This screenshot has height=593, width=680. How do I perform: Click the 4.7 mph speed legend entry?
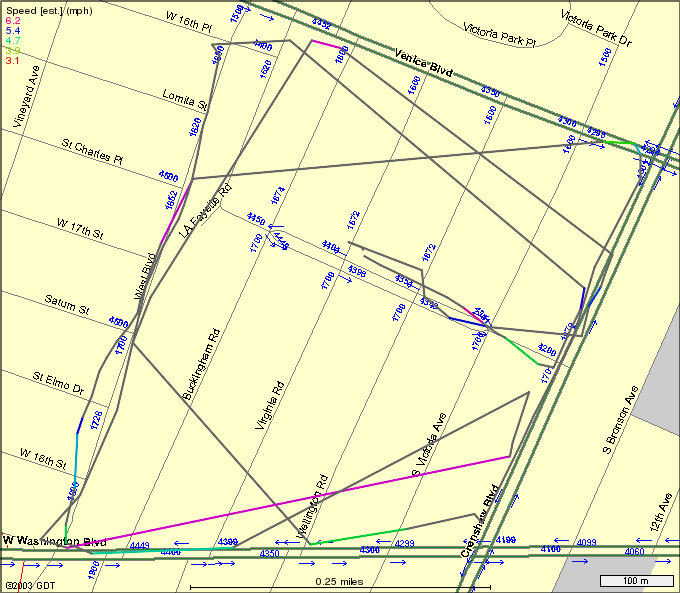13,40
